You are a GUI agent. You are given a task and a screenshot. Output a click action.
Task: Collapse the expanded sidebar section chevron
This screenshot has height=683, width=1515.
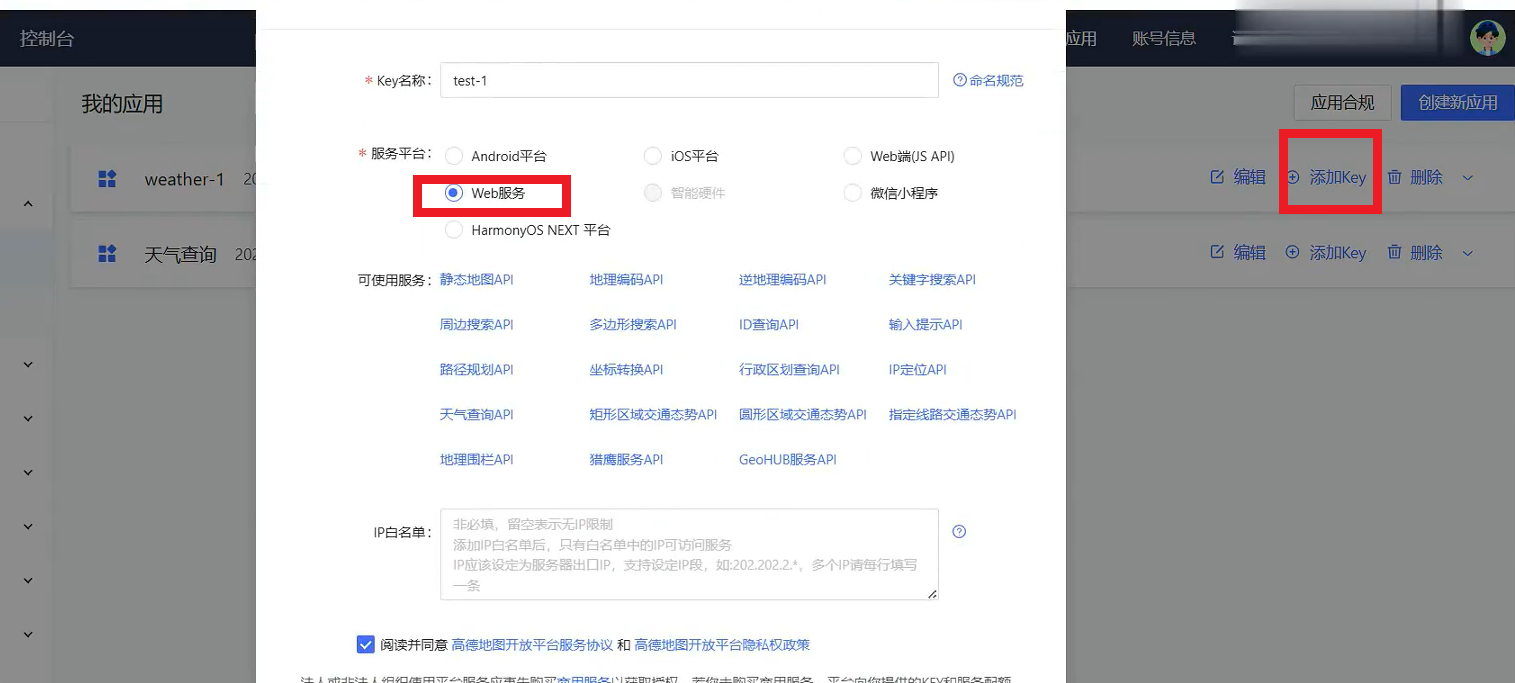pos(28,204)
